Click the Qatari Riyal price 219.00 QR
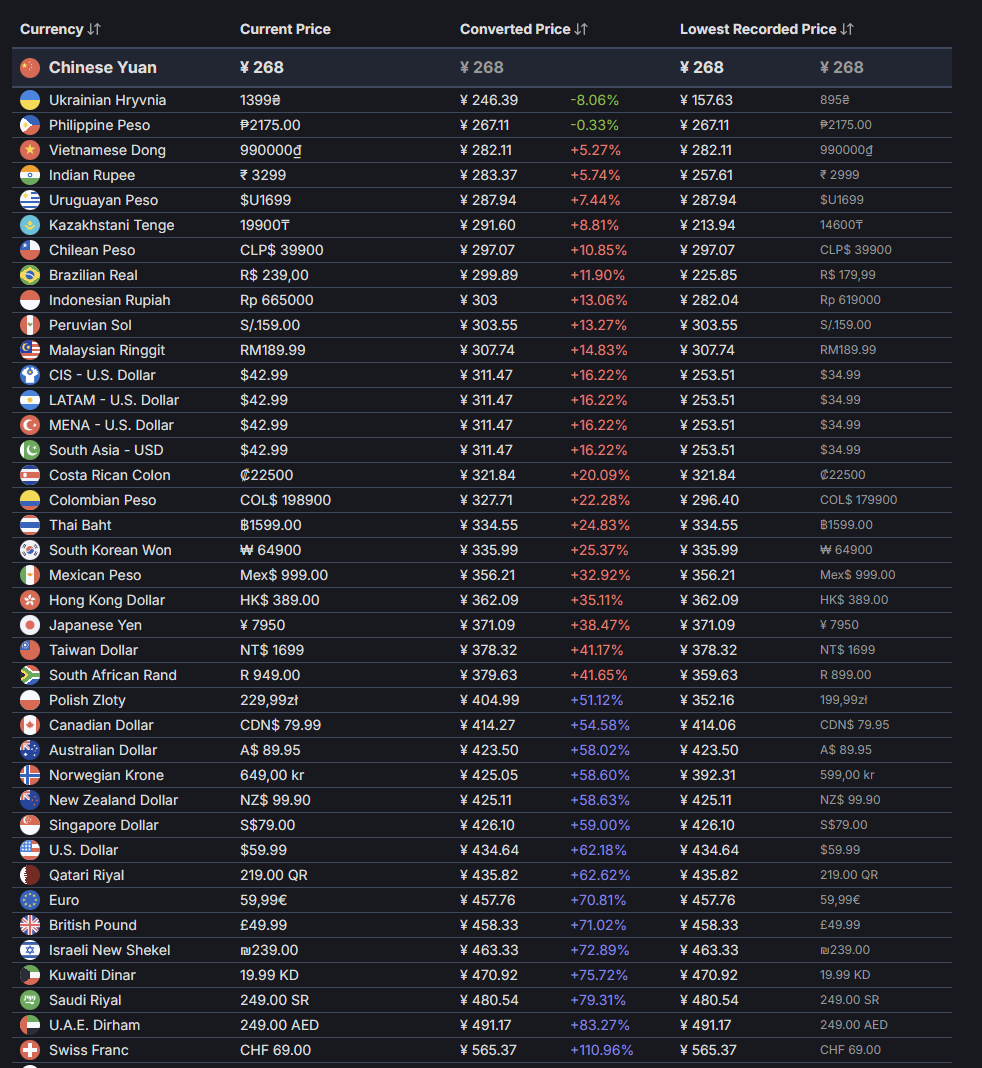Screen dimensions: 982x1068 273,875
